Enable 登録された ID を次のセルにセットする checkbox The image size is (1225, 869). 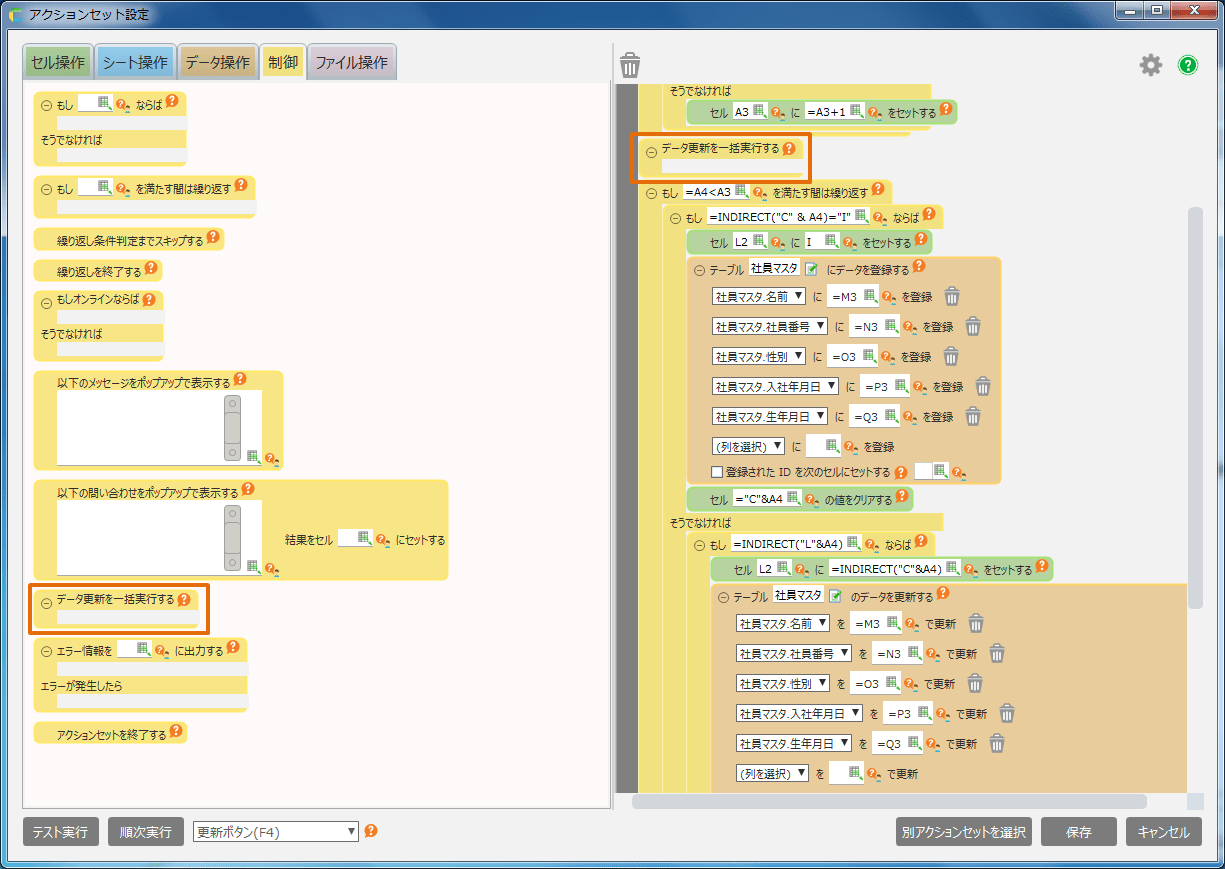[x=716, y=472]
